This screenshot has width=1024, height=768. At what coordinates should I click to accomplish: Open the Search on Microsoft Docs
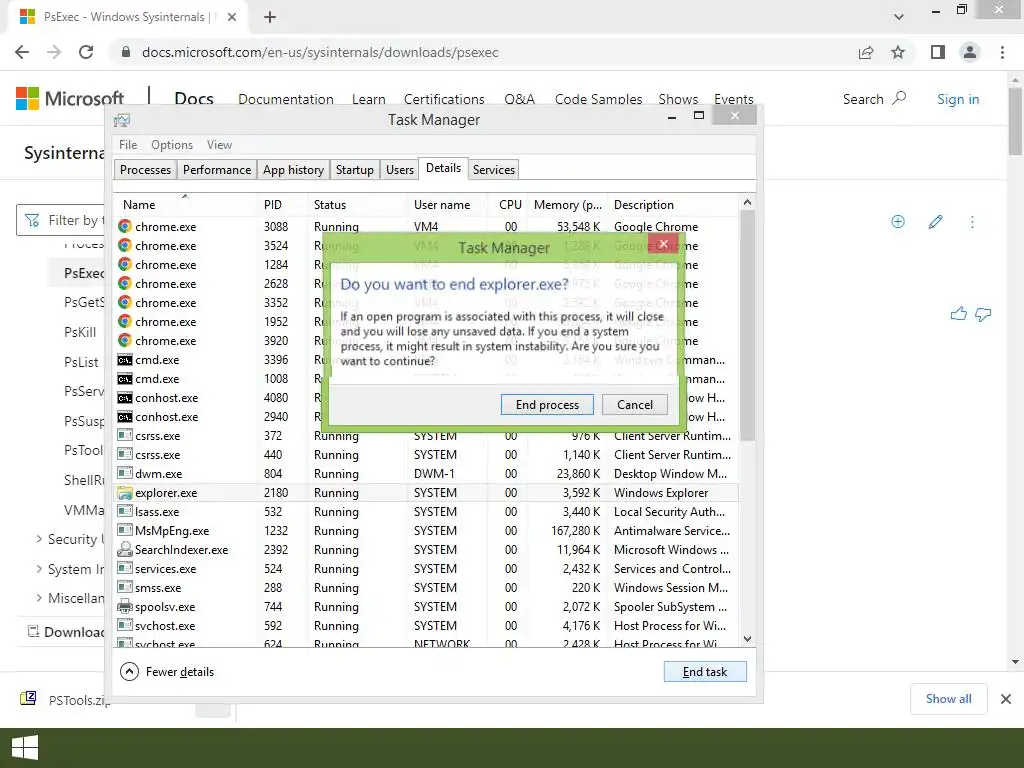click(x=874, y=99)
